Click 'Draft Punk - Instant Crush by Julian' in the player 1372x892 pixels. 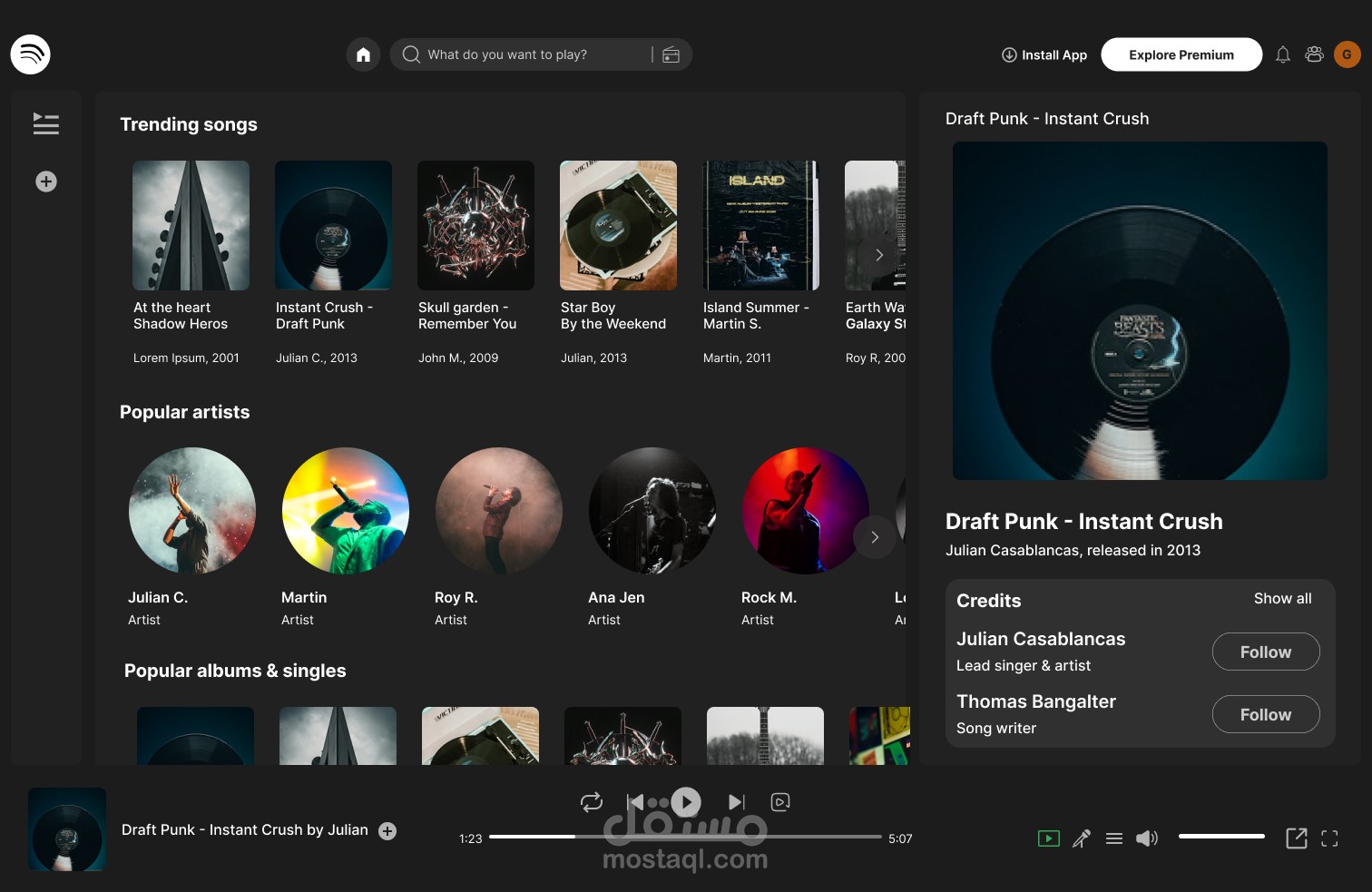tap(245, 830)
